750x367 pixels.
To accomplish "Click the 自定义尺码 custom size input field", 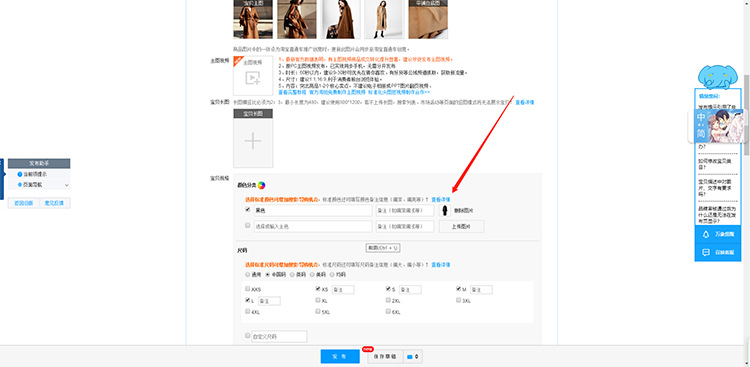I will pos(280,336).
